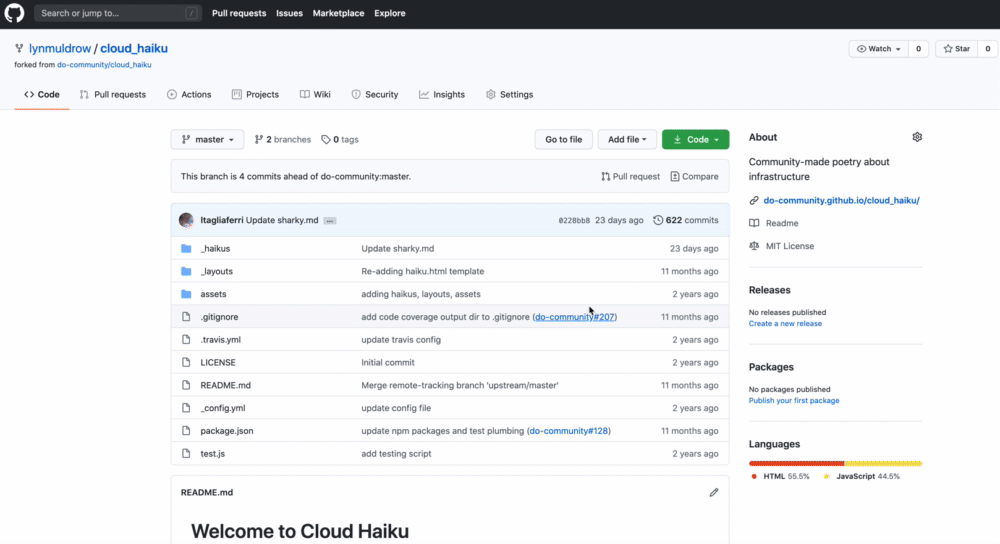
Task: Click the LICENSE file icon
Action: (186, 362)
